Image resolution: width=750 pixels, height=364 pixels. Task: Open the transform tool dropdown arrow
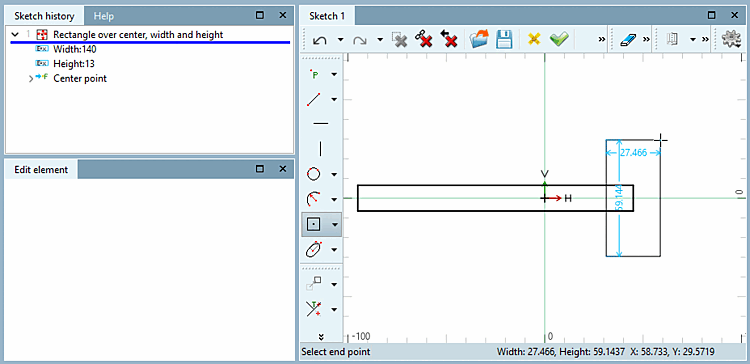334,285
